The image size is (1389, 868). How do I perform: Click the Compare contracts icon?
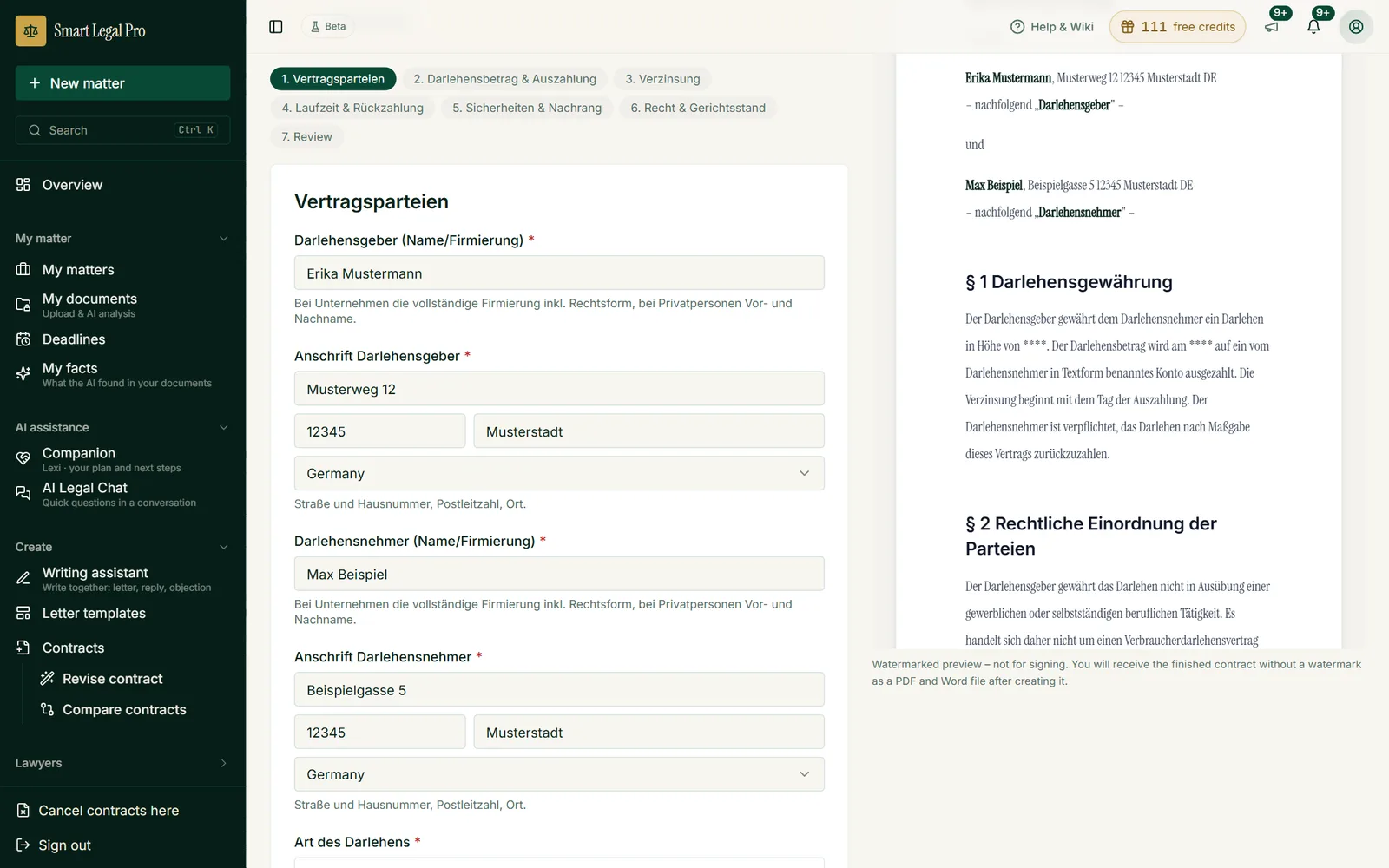coord(48,710)
